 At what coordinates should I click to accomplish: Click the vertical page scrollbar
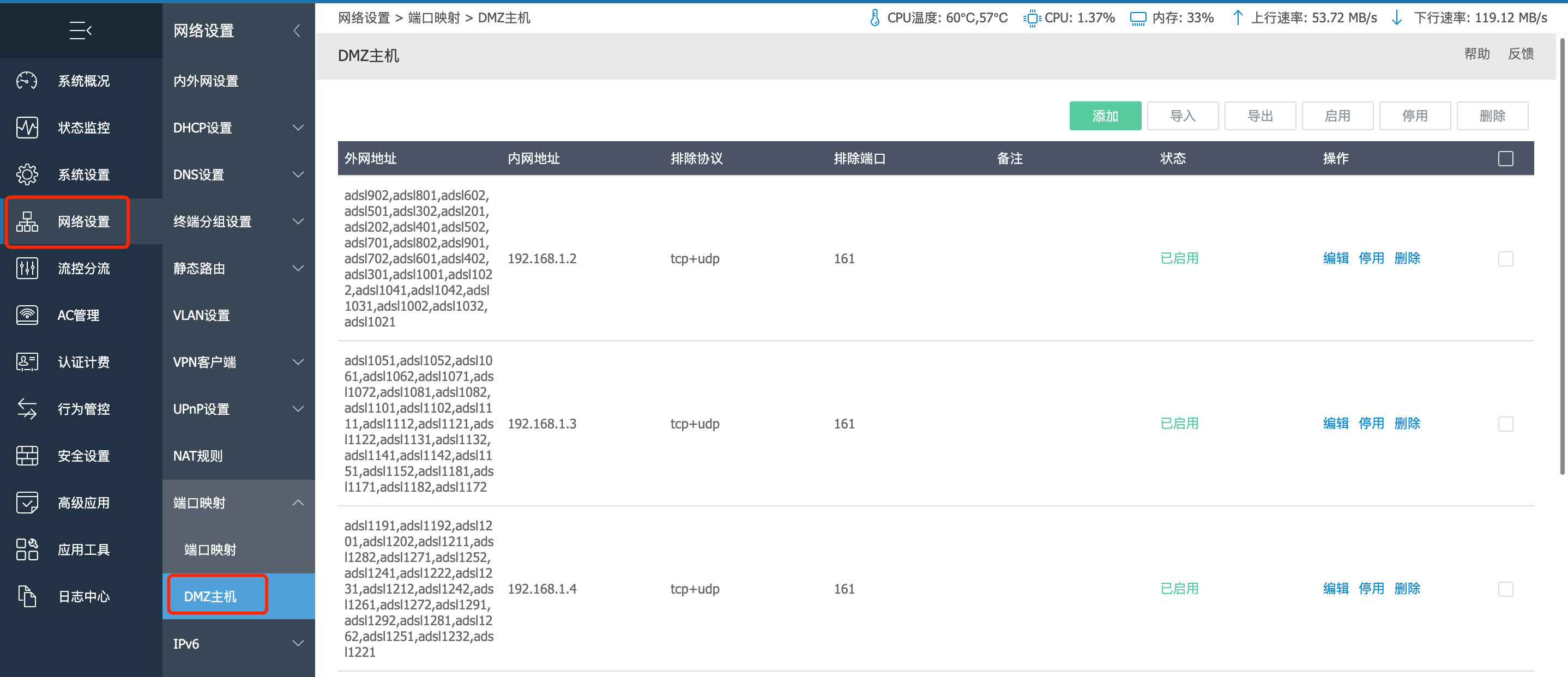(1562, 256)
